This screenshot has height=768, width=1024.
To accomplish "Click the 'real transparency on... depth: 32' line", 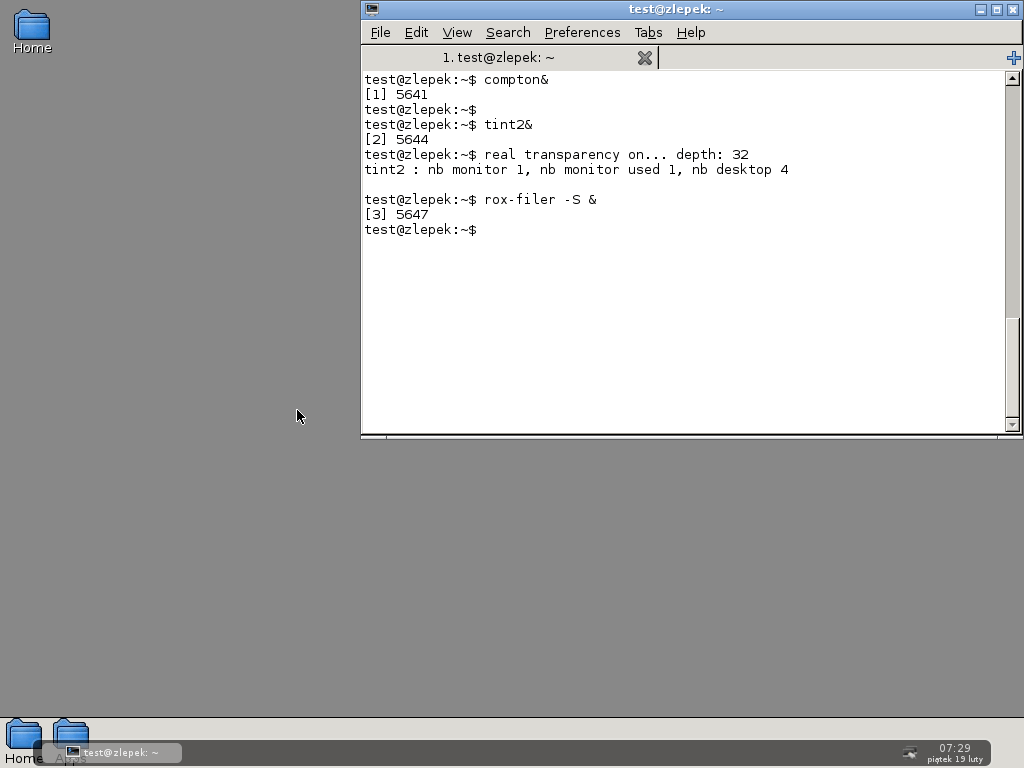I will 616,155.
